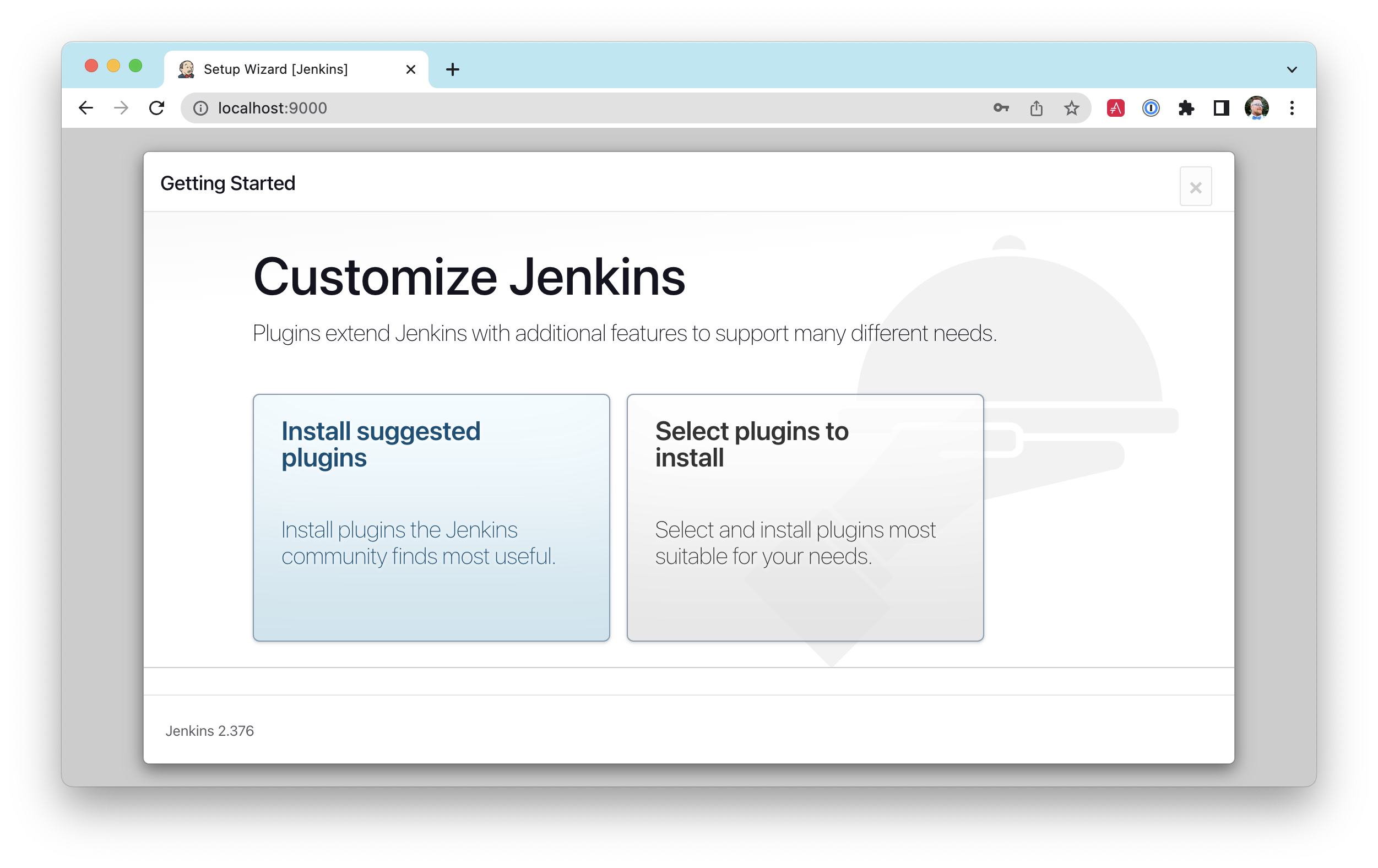Open a new browser tab
Screen dimensions: 1378x868
(x=452, y=69)
